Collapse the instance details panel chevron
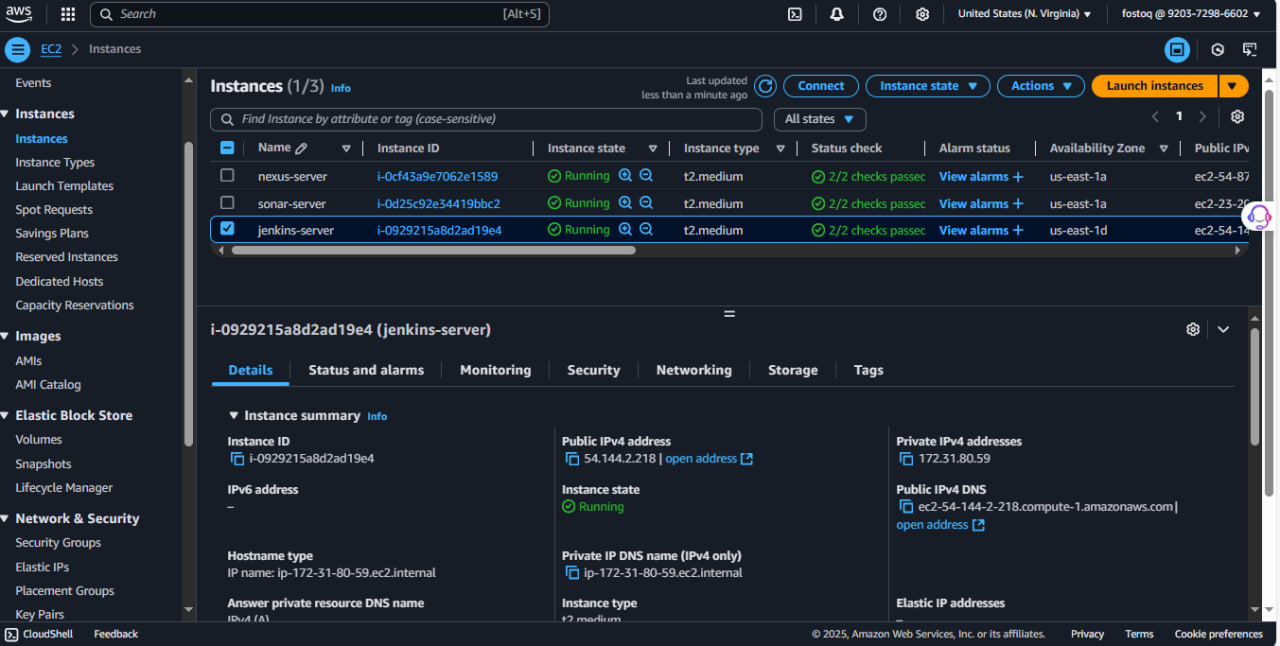1280x646 pixels. [x=1223, y=329]
